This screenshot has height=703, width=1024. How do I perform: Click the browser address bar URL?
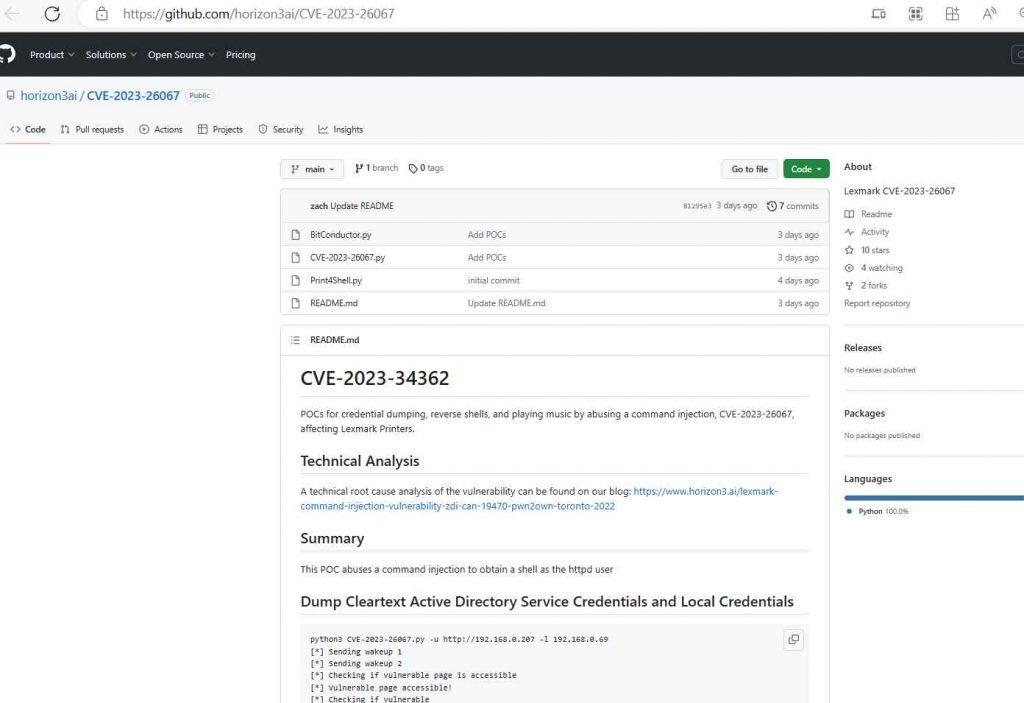point(259,14)
